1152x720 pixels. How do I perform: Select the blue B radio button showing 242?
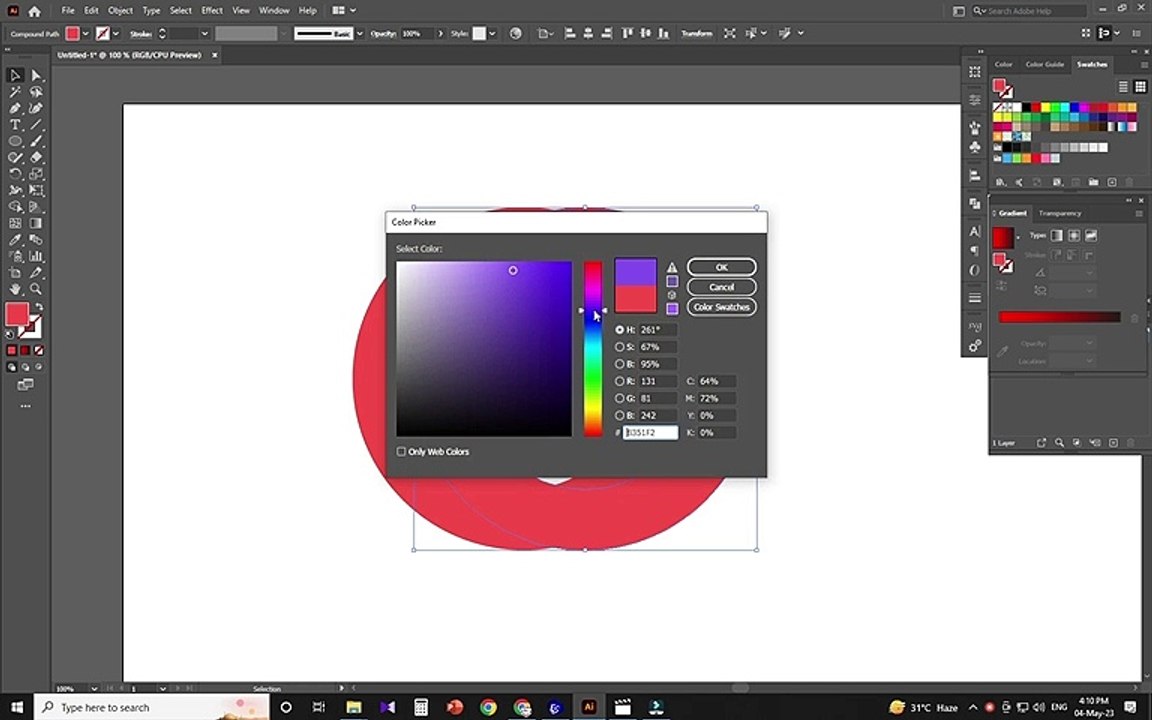point(619,415)
